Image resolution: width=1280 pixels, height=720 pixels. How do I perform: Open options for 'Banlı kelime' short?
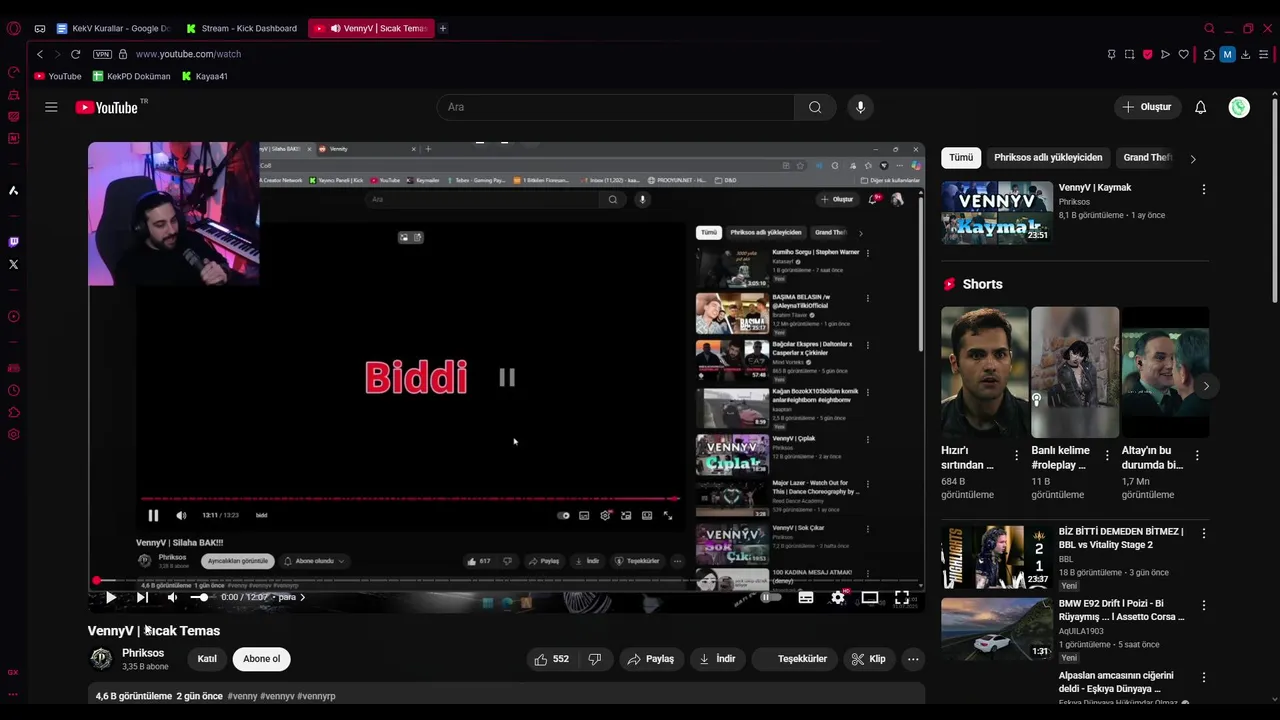coord(1107,455)
